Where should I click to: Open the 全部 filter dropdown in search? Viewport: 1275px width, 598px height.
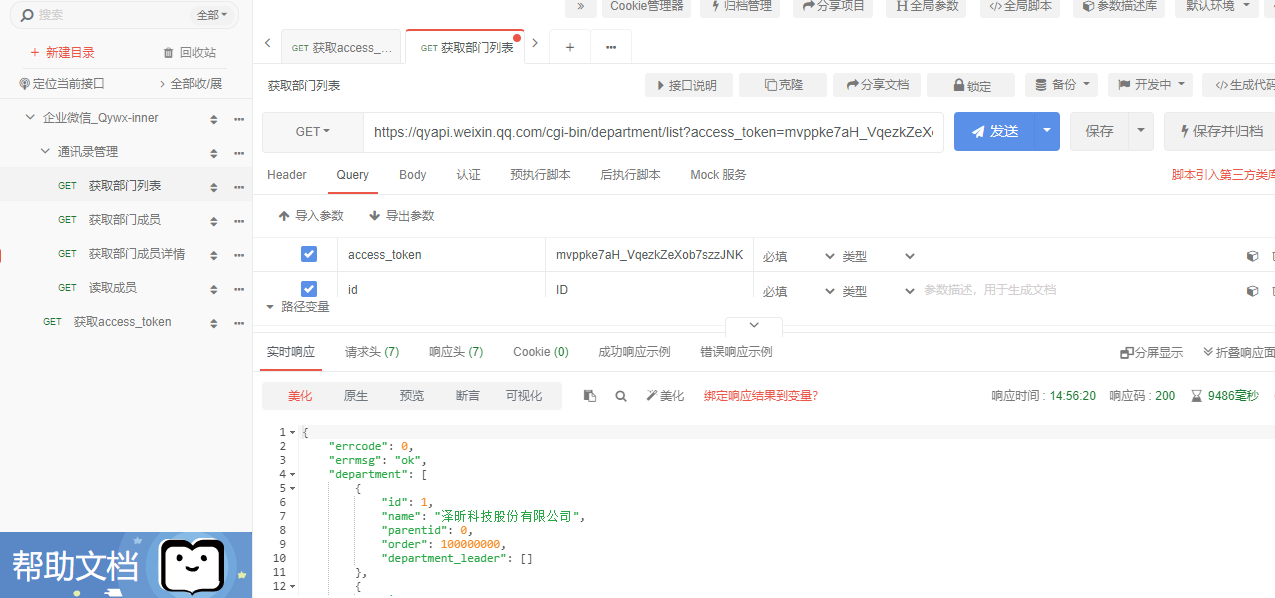pos(211,15)
